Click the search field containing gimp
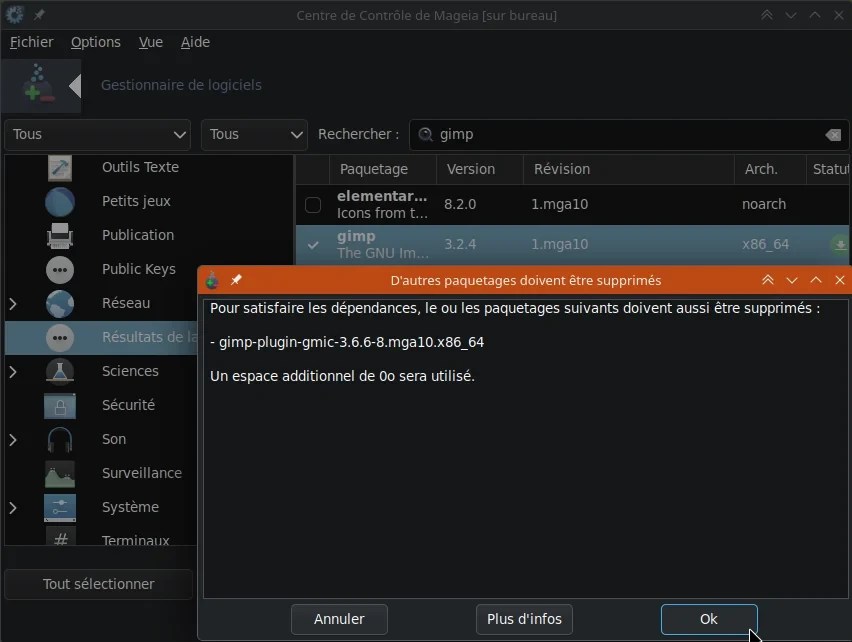Image resolution: width=852 pixels, height=642 pixels. [629, 135]
